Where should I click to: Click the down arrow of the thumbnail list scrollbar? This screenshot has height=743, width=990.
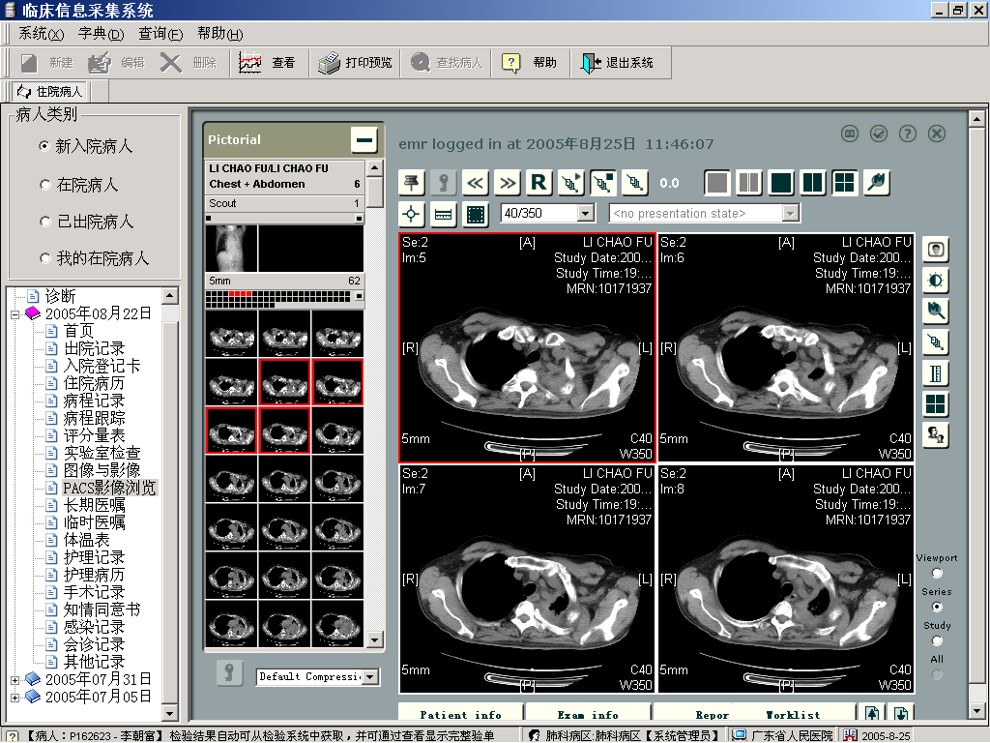coord(375,640)
